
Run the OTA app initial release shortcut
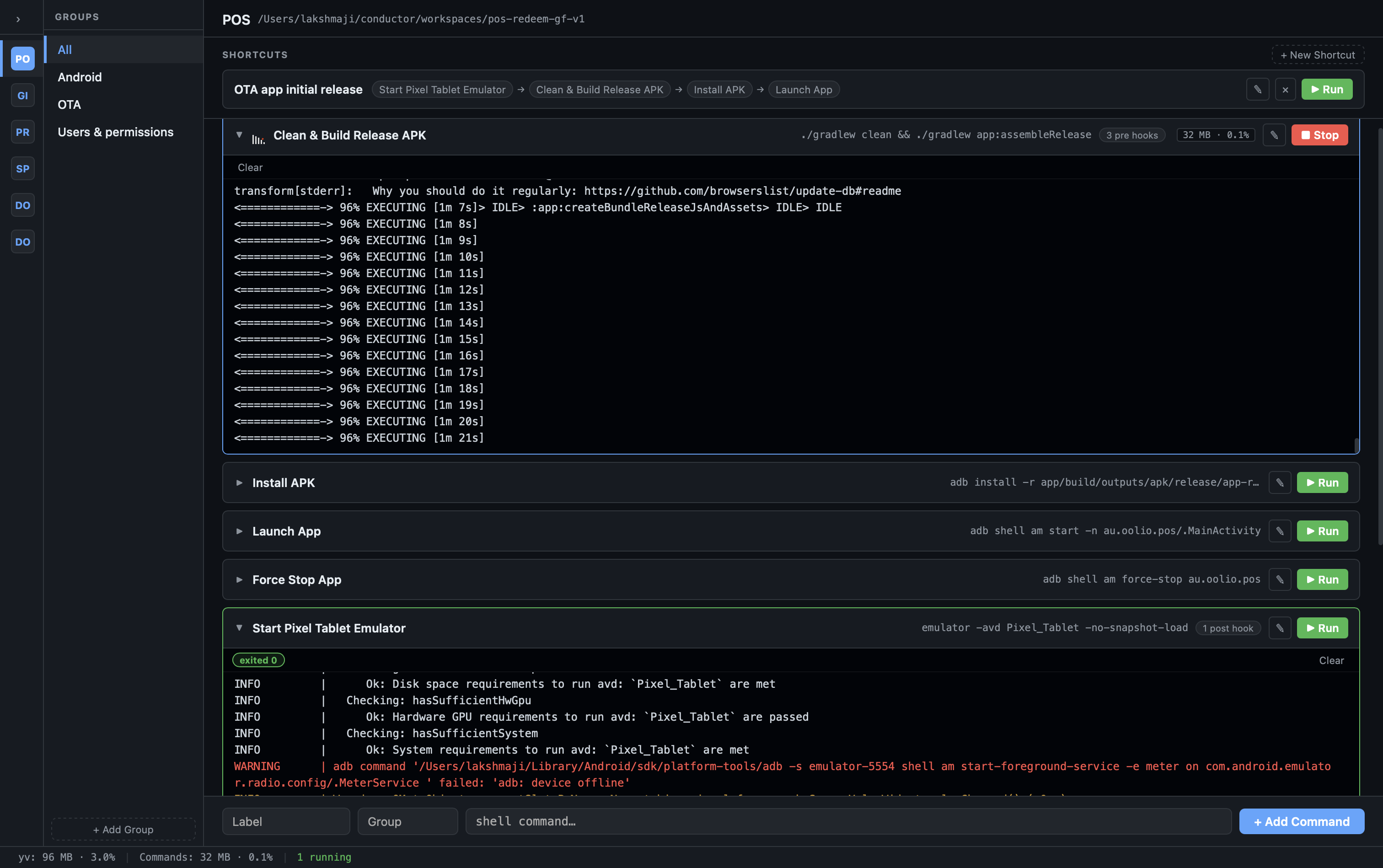1327,90
